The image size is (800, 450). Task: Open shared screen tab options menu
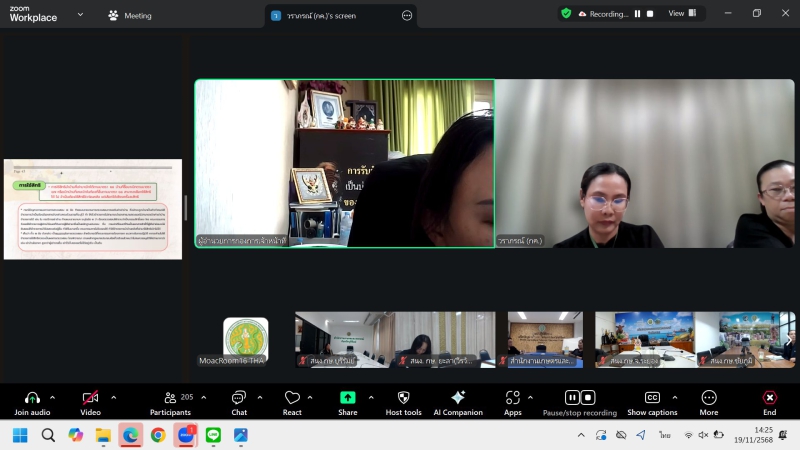(x=407, y=16)
